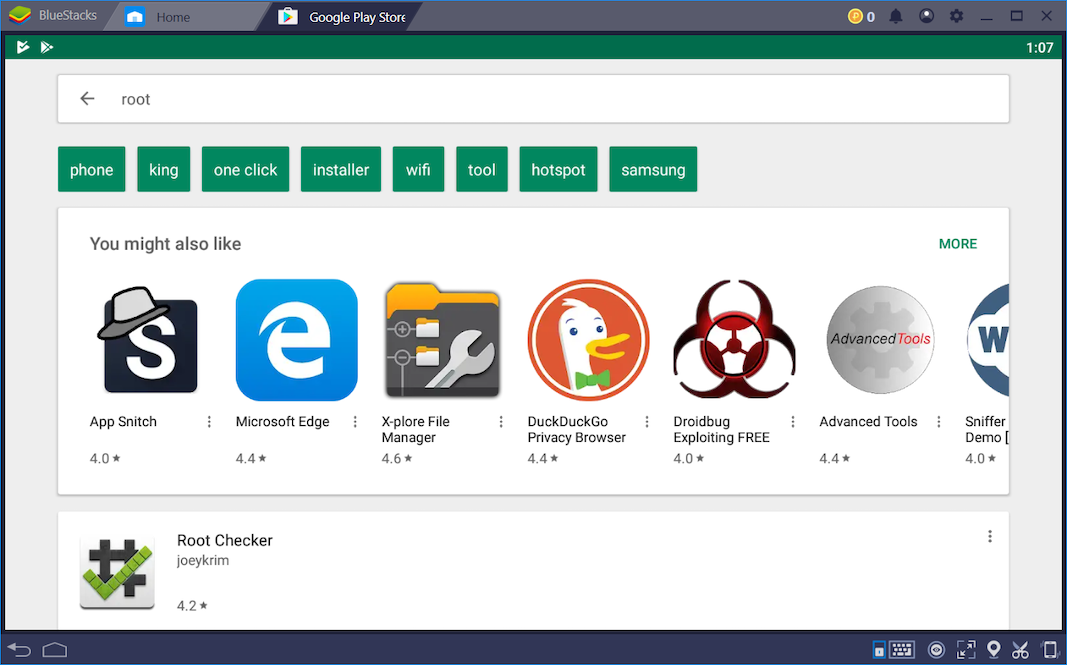Select the tool suggestion chip
This screenshot has height=665, width=1067.
pos(482,169)
